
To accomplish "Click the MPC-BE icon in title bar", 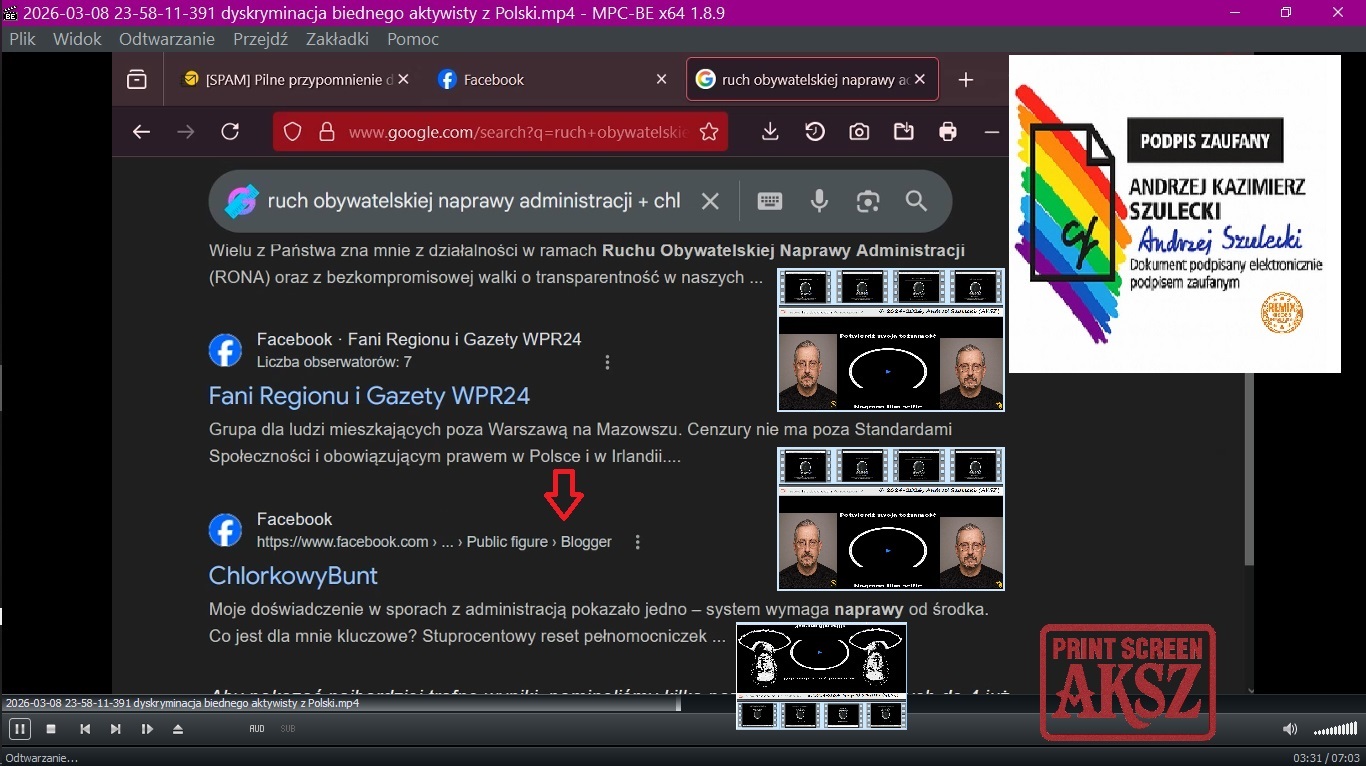I will click(x=11, y=13).
